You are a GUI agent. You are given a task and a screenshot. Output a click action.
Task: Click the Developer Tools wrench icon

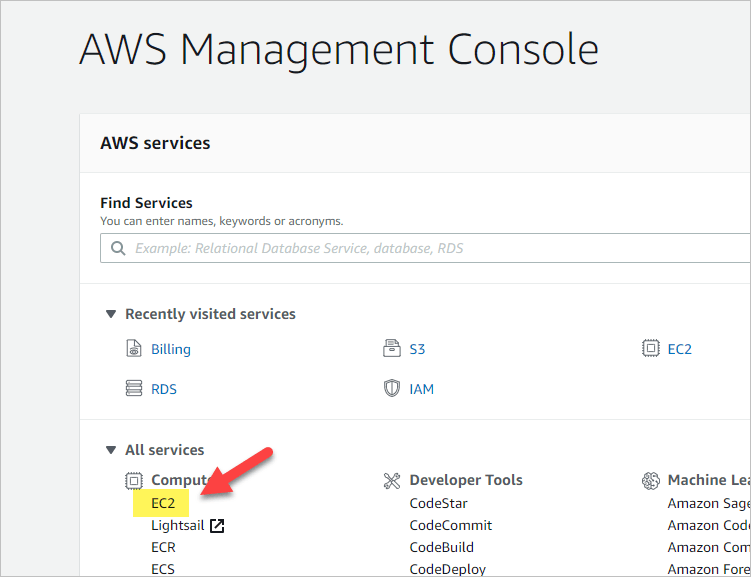pyautogui.click(x=392, y=480)
